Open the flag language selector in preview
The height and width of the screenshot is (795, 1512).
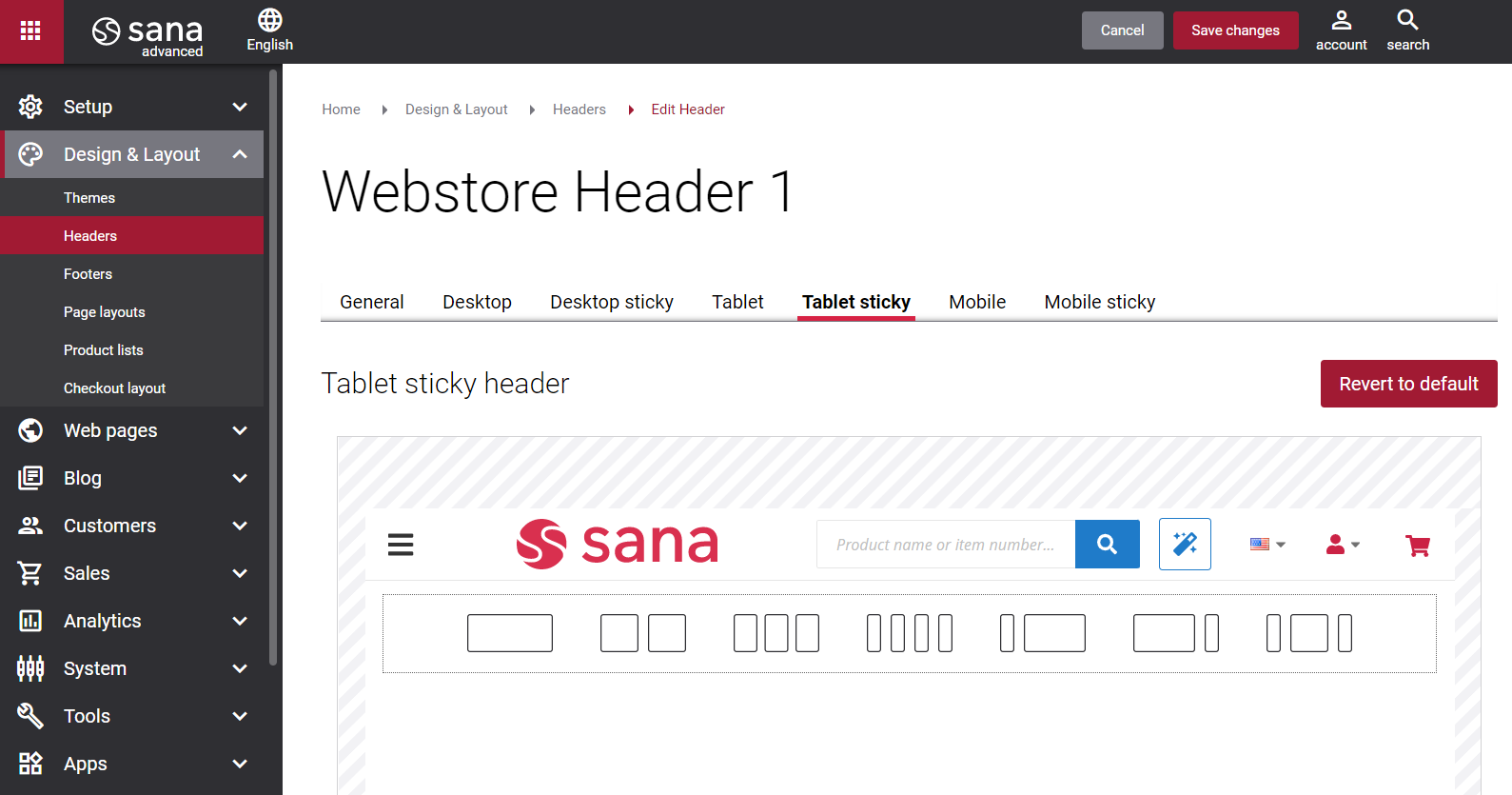1267,545
